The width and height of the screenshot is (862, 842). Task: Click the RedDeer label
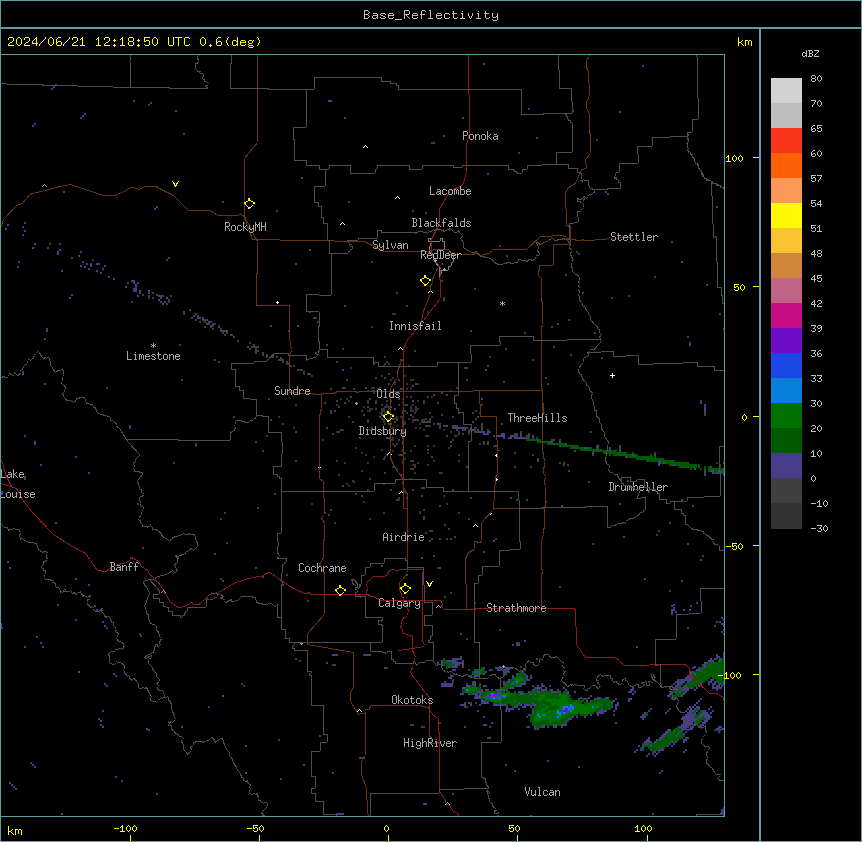tap(440, 255)
